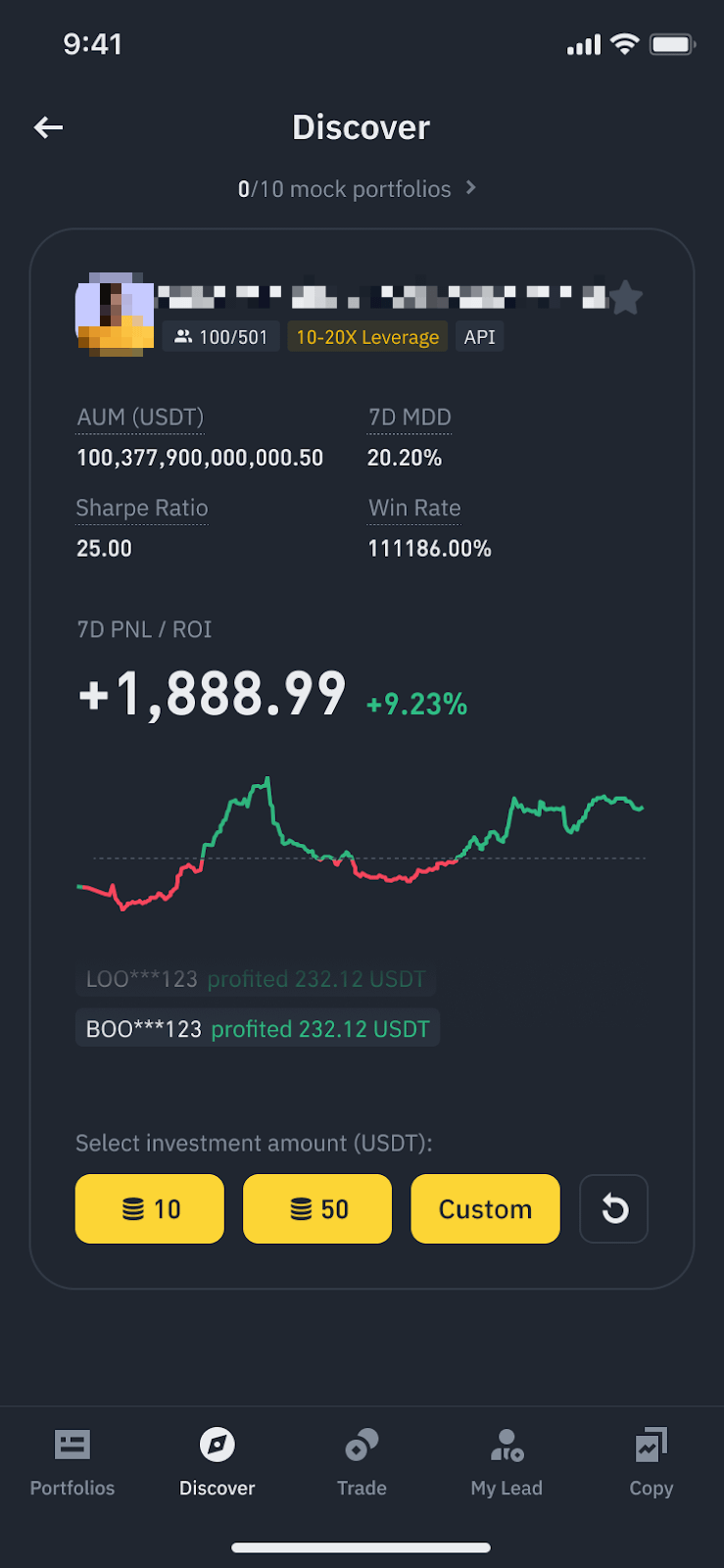This screenshot has width=724, height=1568.
Task: Tap the Wi-Fi status icon
Action: 624,44
